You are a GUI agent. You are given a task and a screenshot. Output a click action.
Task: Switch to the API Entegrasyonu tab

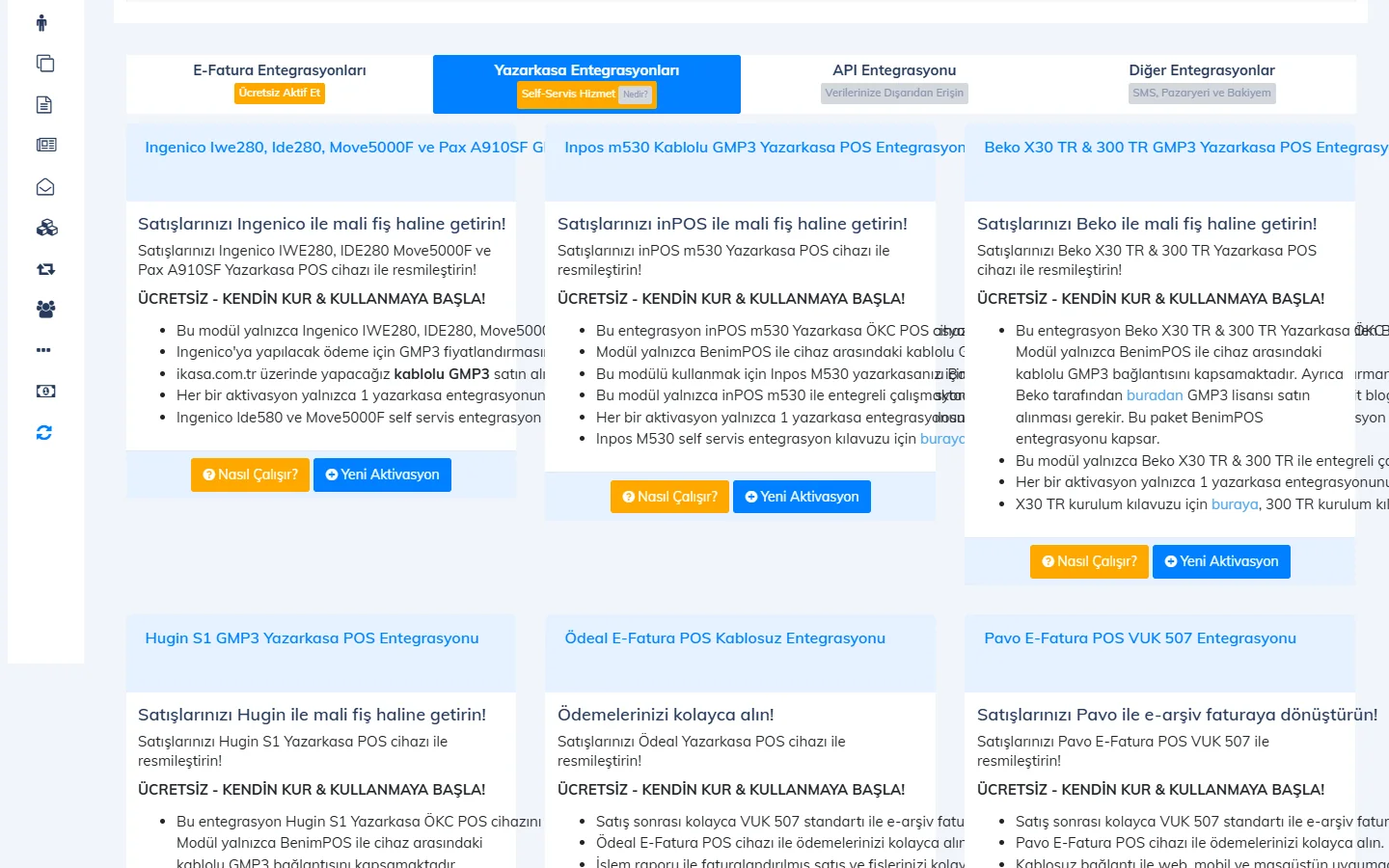pyautogui.click(x=894, y=84)
